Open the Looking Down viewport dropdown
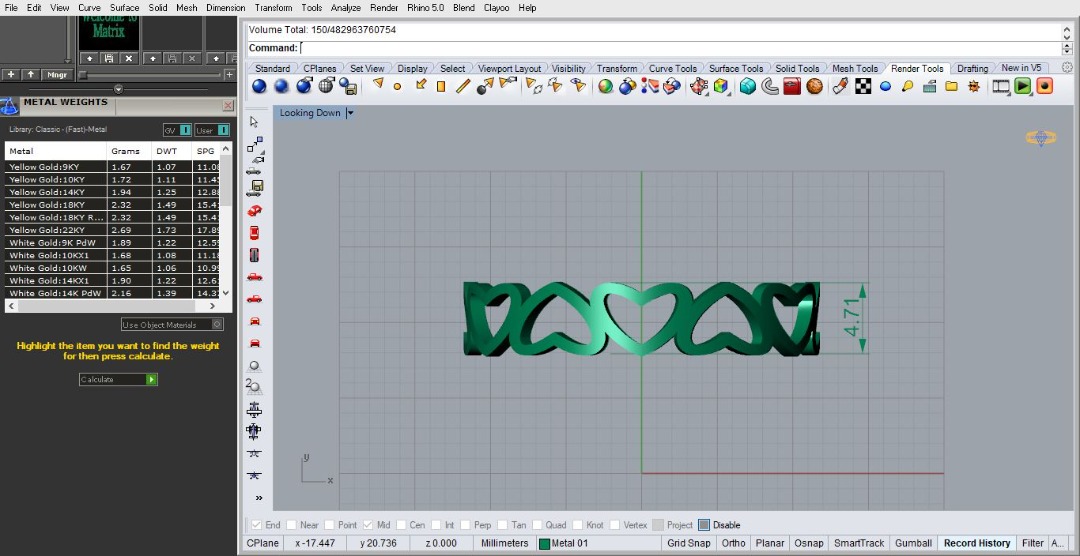 350,113
